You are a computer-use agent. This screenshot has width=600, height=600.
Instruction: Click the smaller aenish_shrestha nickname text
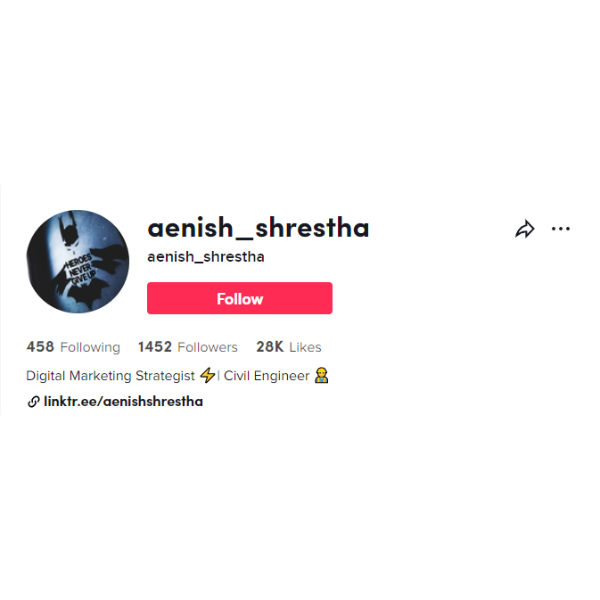tap(206, 257)
